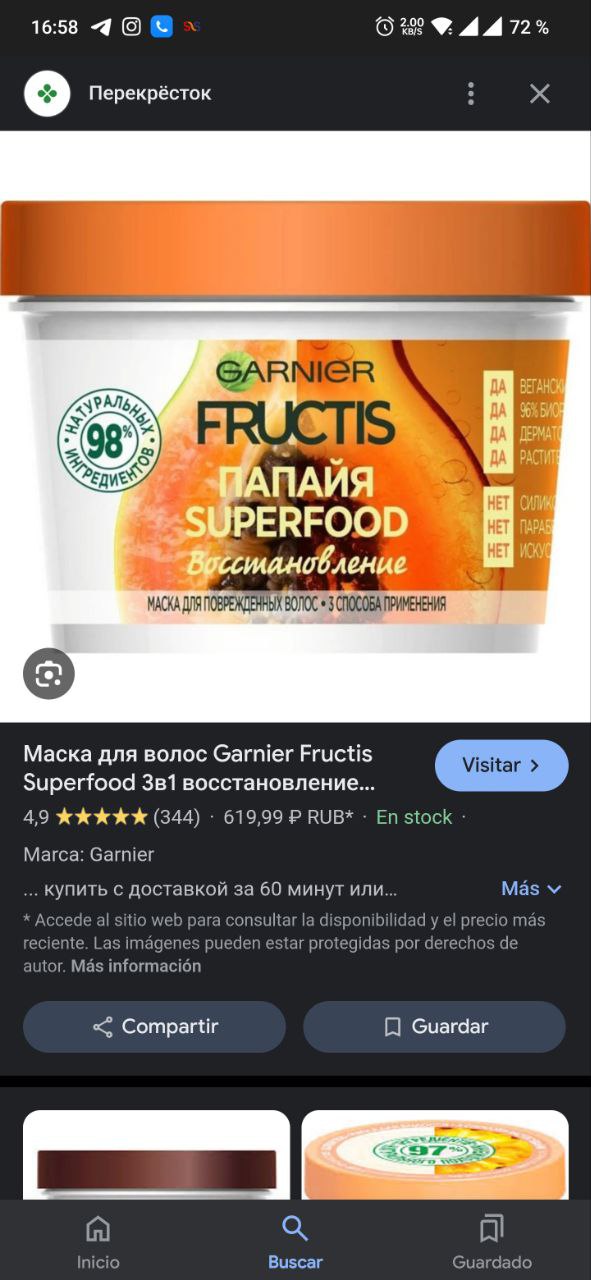Open the Más información link
Screen dimensions: 591x1280
point(136,966)
